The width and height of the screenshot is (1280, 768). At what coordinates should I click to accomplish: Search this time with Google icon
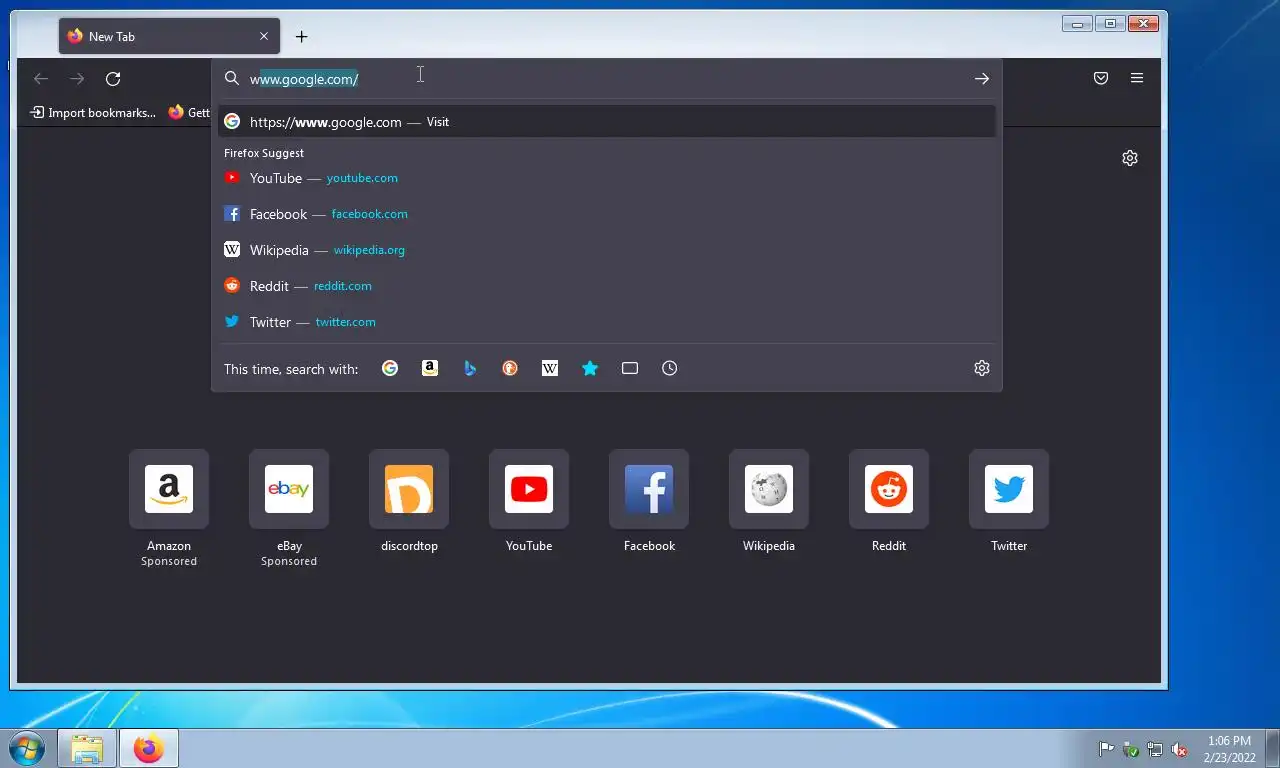pyautogui.click(x=390, y=368)
